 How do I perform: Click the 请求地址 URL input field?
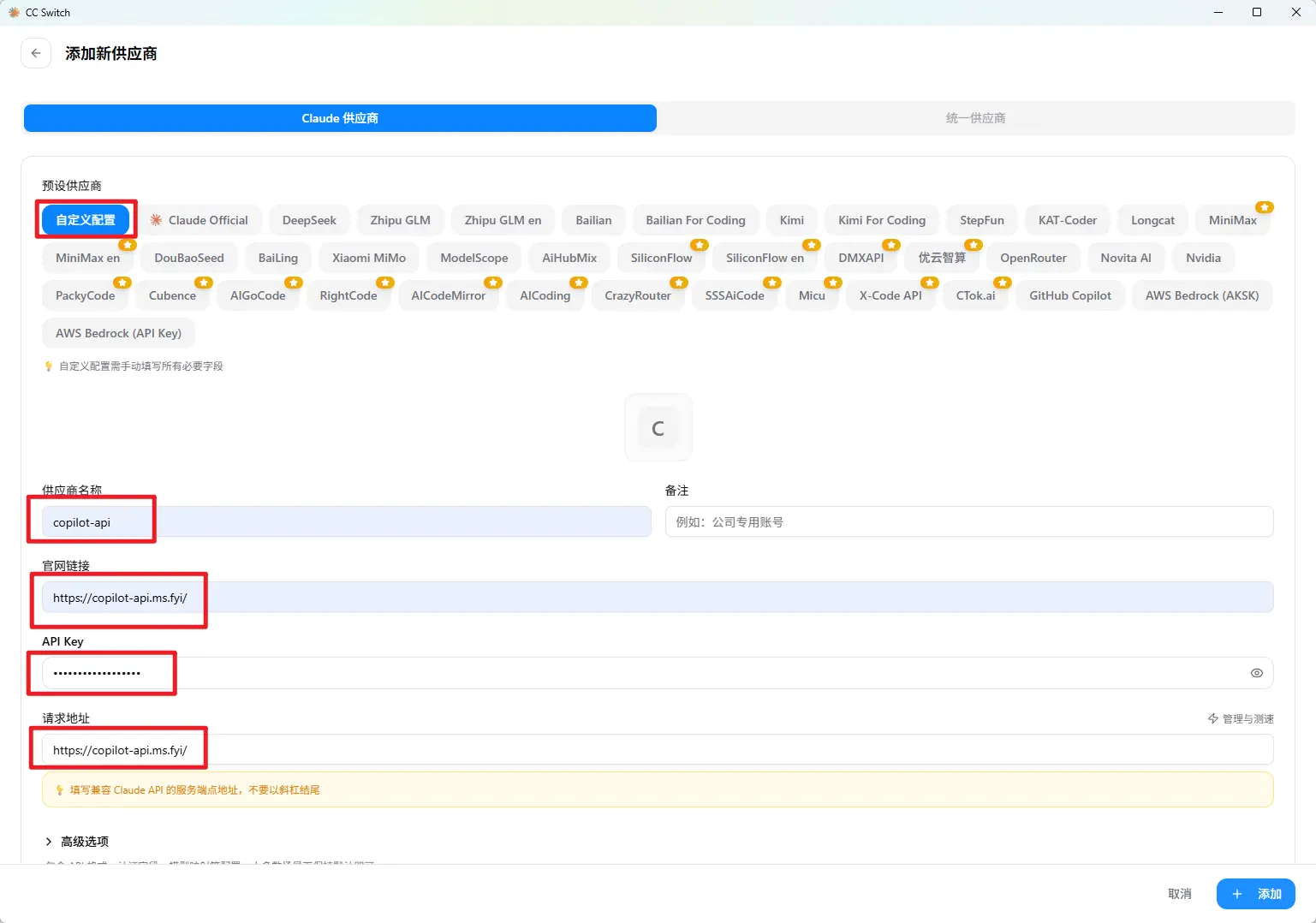pos(657,750)
